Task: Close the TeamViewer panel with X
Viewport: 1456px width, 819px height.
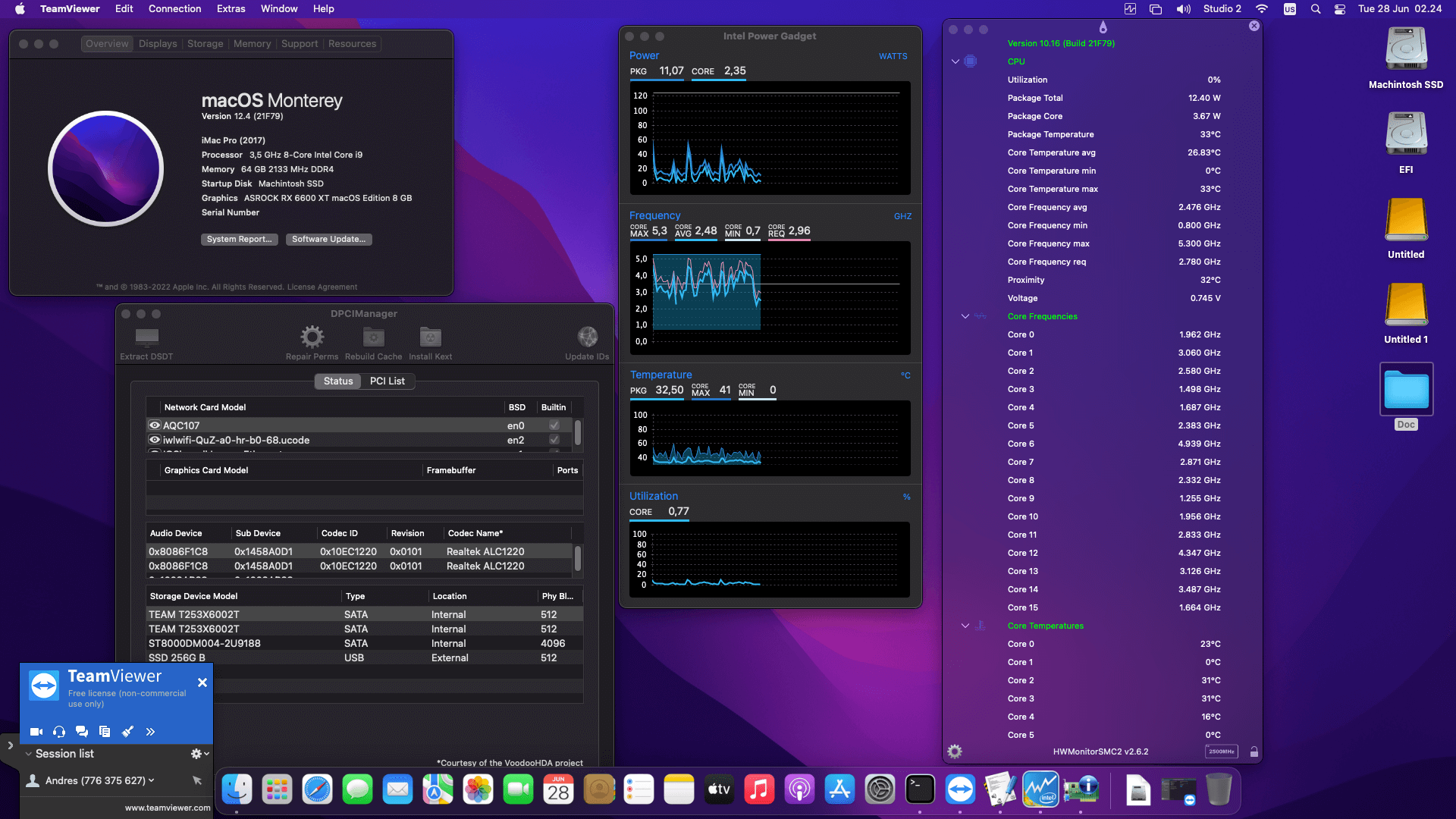Action: coord(202,682)
